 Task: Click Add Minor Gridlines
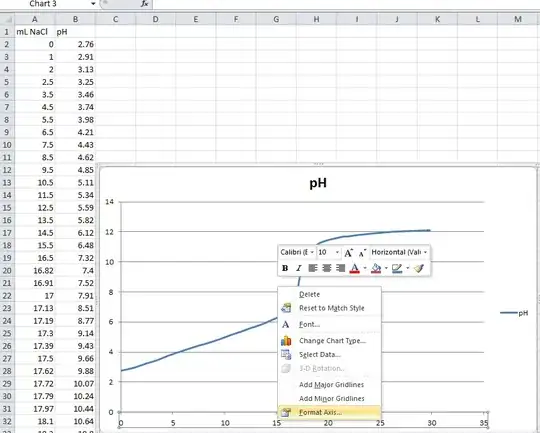coord(330,399)
